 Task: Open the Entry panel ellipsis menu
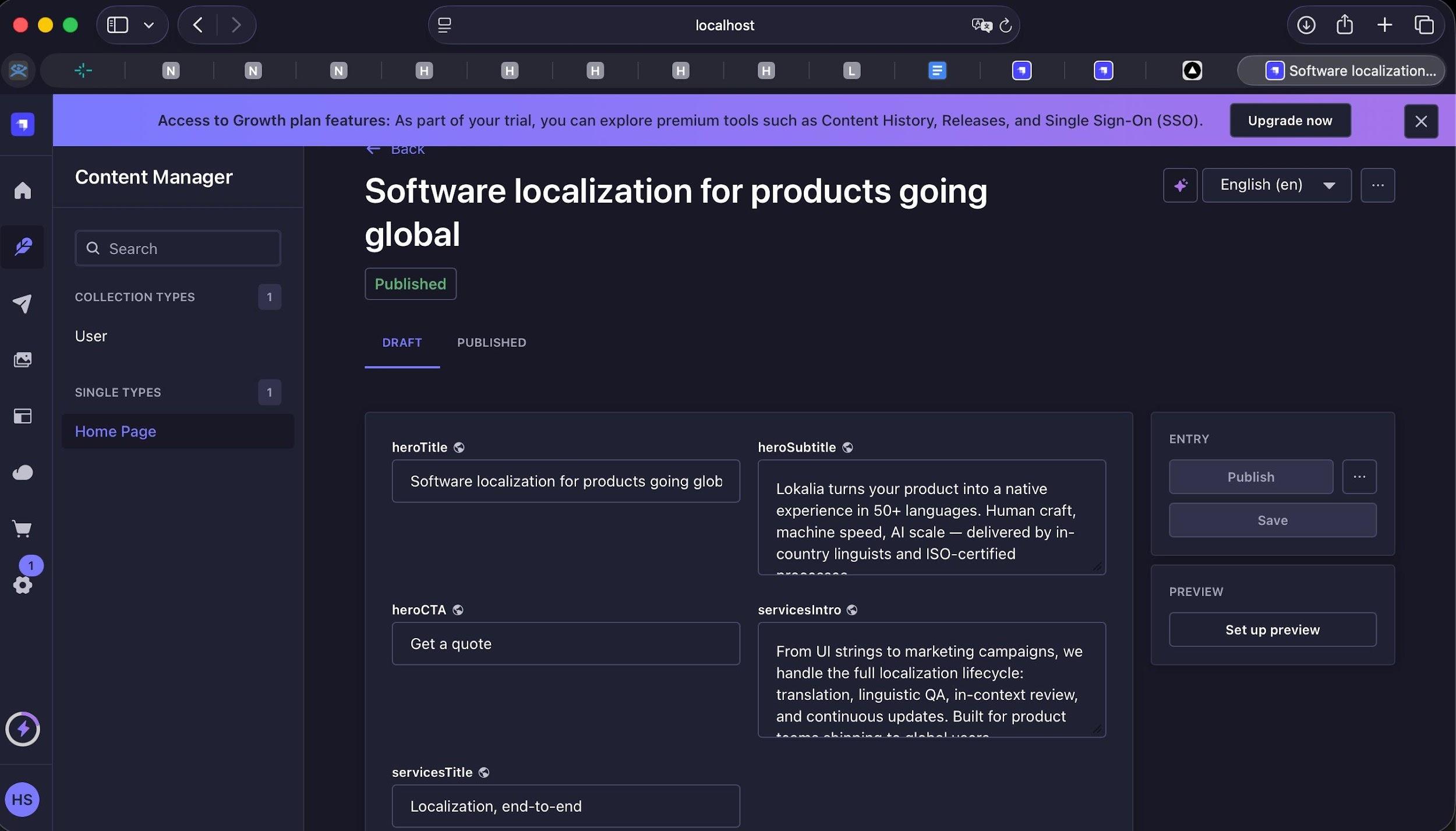(1359, 477)
